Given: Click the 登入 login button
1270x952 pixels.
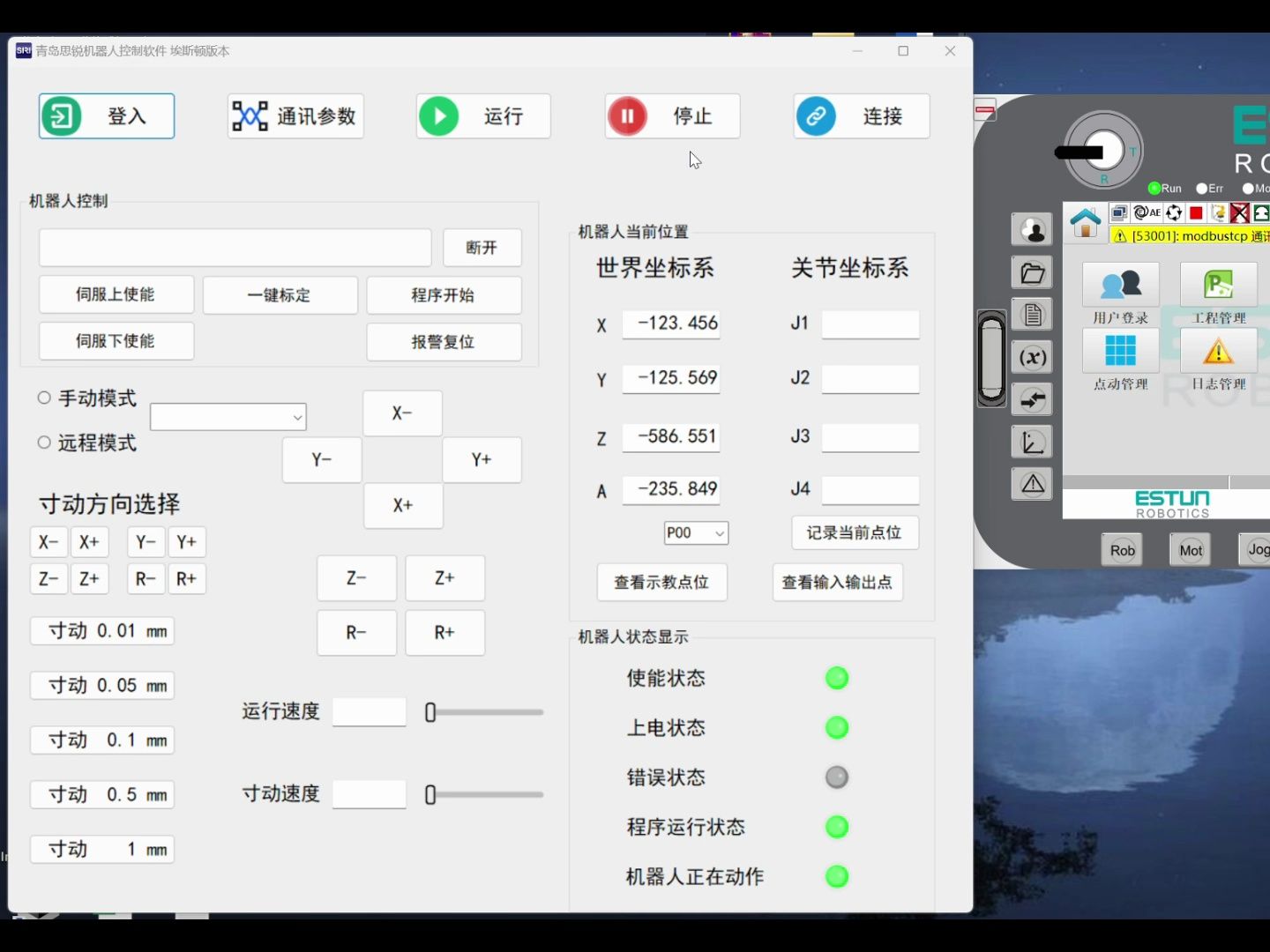Looking at the screenshot, I should (107, 115).
